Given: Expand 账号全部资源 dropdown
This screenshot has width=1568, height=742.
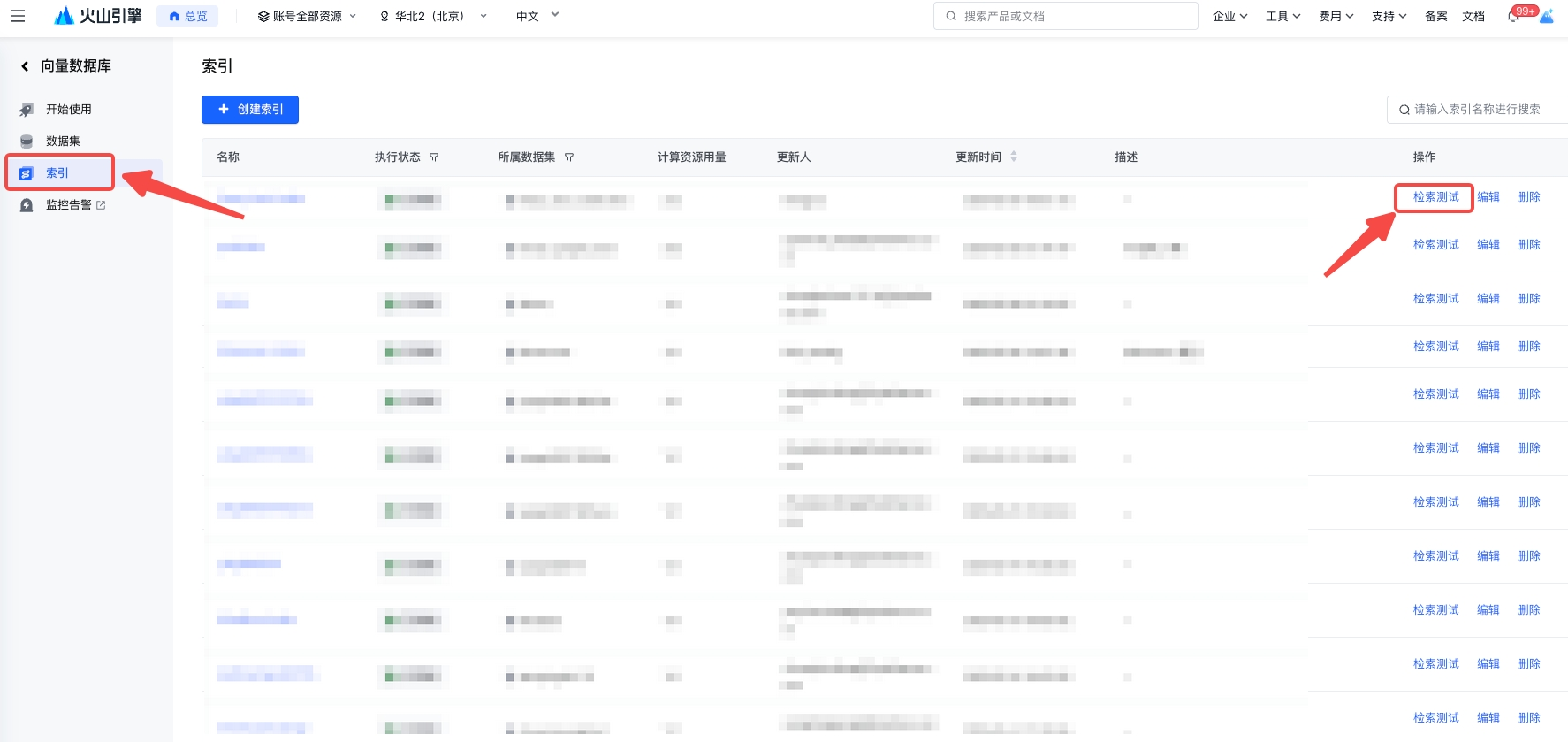Looking at the screenshot, I should coord(307,16).
